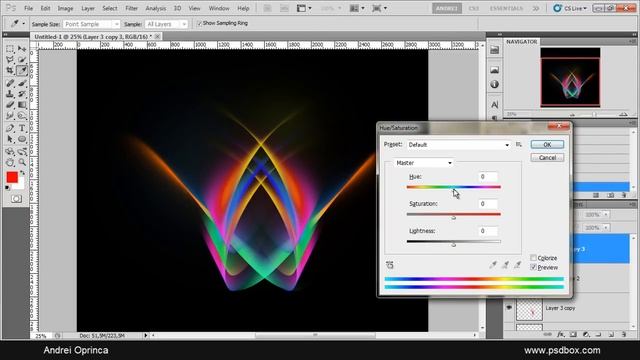The width and height of the screenshot is (640, 360).
Task: Select the Ellipse shape tool
Action: click(22, 139)
